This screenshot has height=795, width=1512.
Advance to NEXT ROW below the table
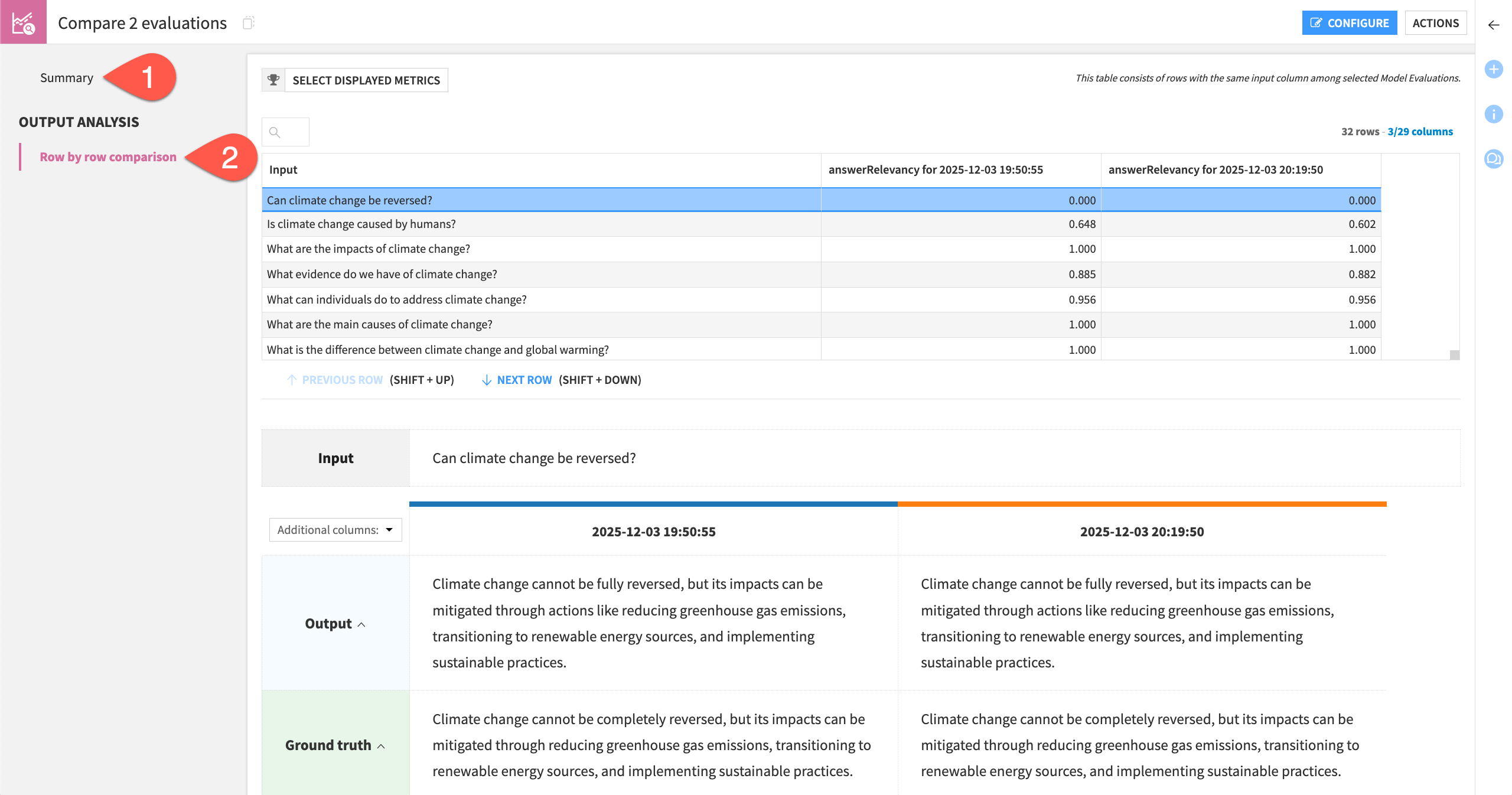pos(524,380)
